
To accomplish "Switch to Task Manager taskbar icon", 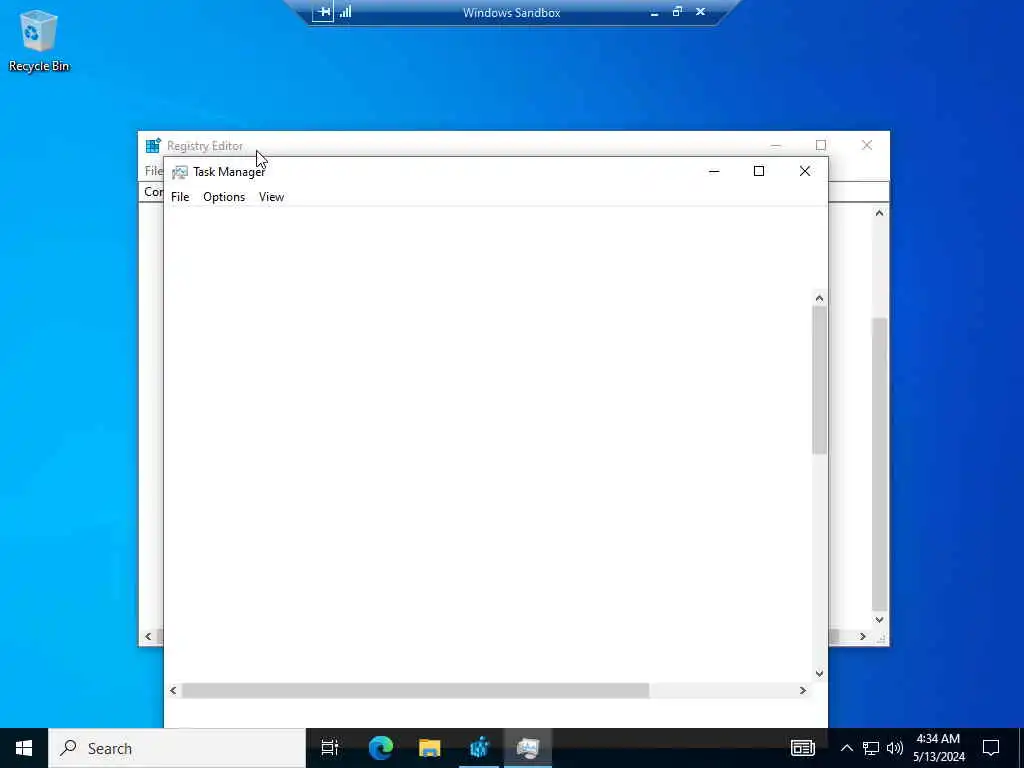I will [x=528, y=748].
